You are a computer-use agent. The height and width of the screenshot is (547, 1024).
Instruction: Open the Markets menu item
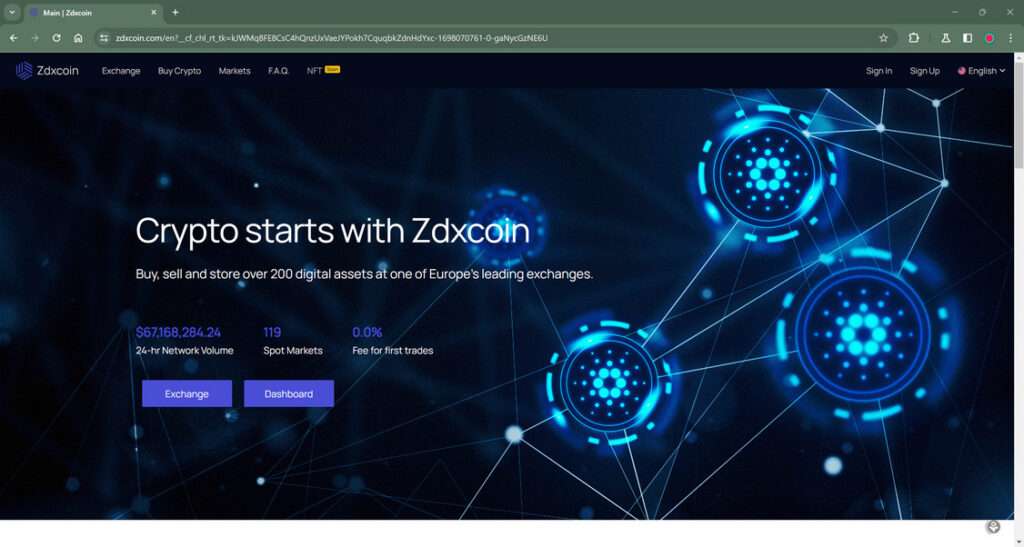click(x=234, y=70)
